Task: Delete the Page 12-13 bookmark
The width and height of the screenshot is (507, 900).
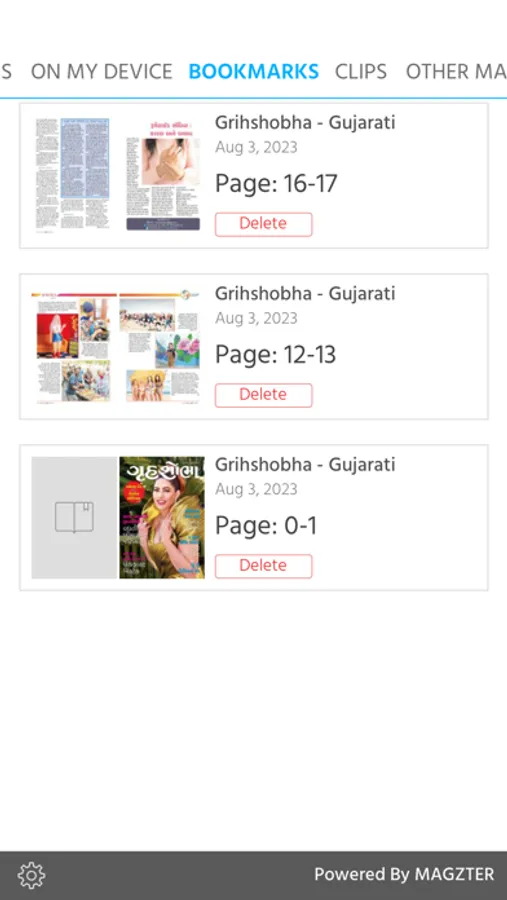Action: [264, 395]
